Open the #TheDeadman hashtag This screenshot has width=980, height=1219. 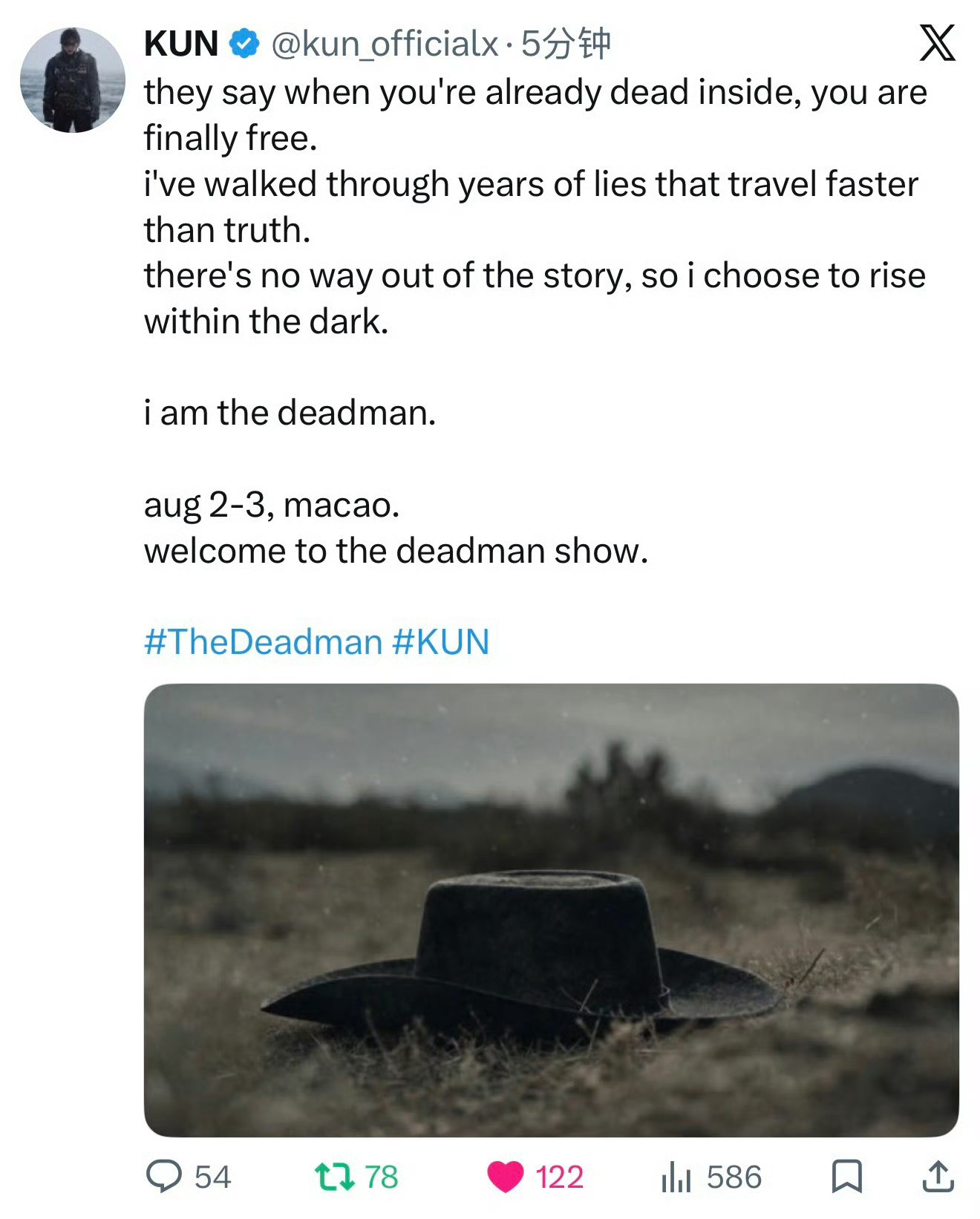click(x=264, y=641)
